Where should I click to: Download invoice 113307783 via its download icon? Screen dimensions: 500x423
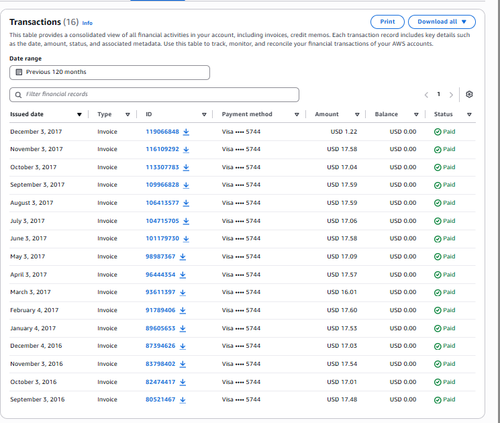[186, 168]
